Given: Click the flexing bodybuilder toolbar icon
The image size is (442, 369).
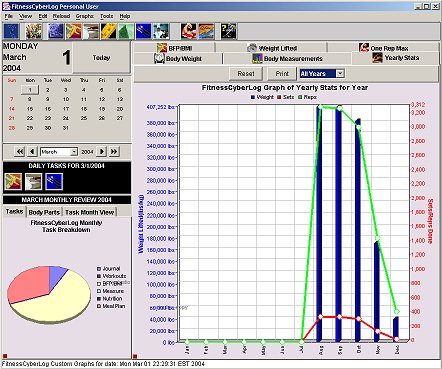Looking at the screenshot, I should (x=189, y=31).
